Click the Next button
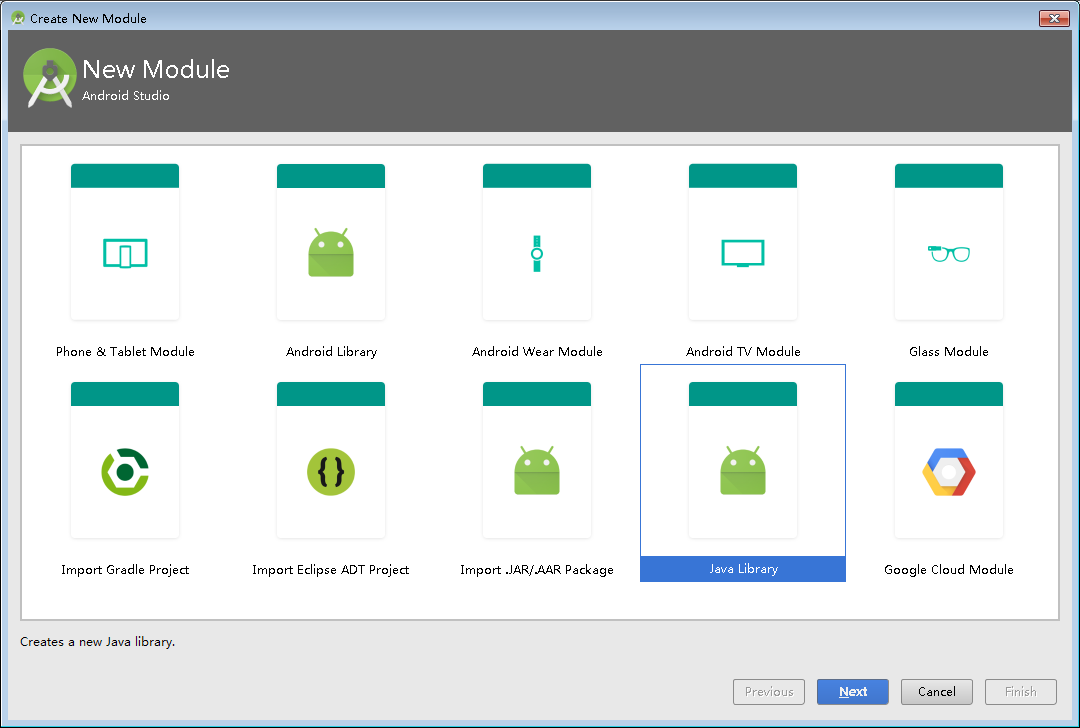 coord(853,691)
